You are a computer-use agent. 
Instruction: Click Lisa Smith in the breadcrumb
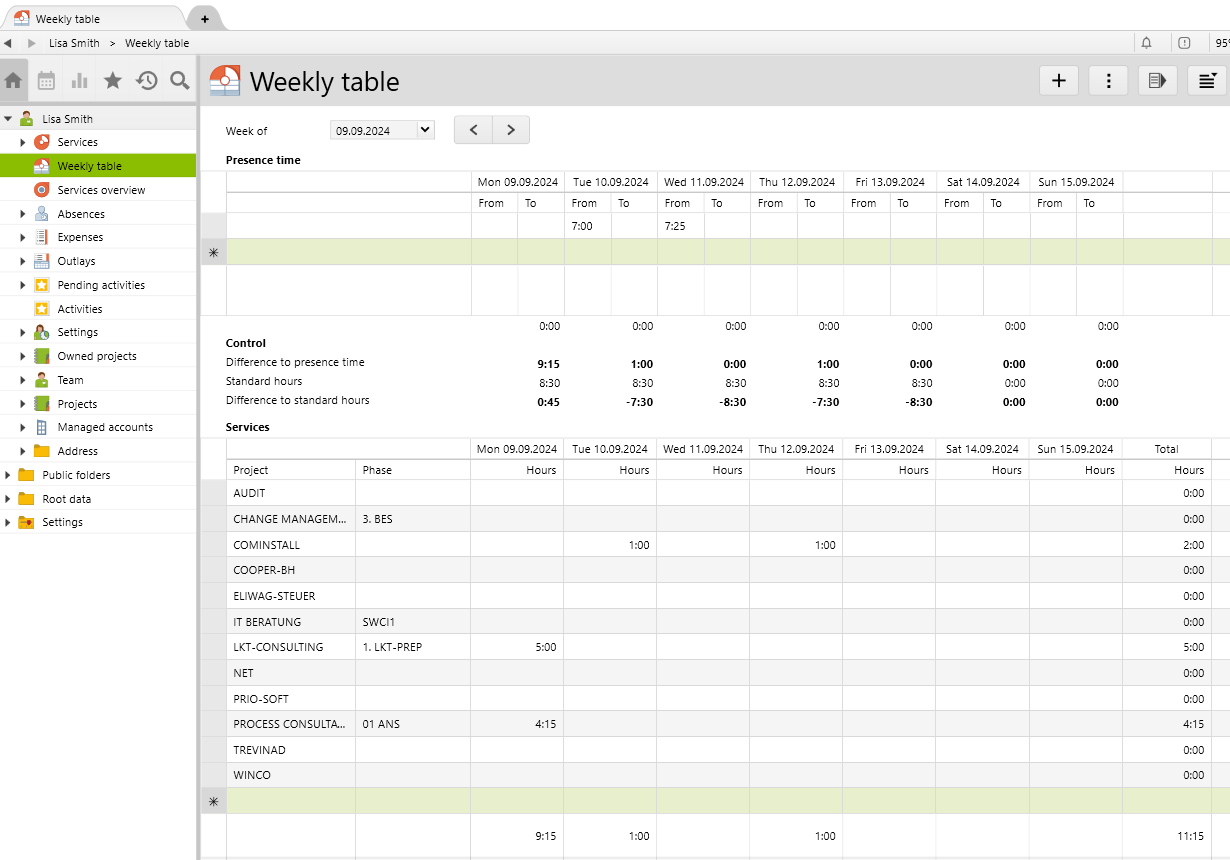point(74,43)
